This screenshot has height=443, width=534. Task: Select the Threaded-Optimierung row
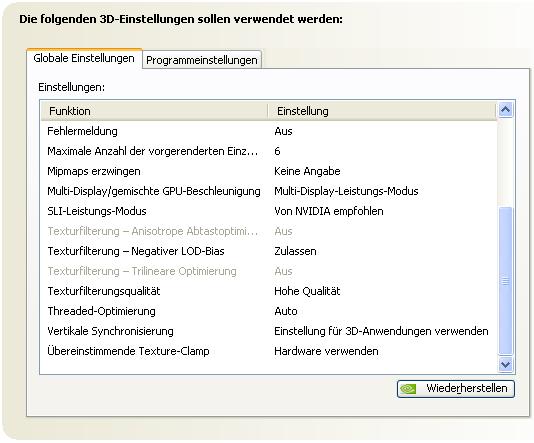[x=269, y=311]
